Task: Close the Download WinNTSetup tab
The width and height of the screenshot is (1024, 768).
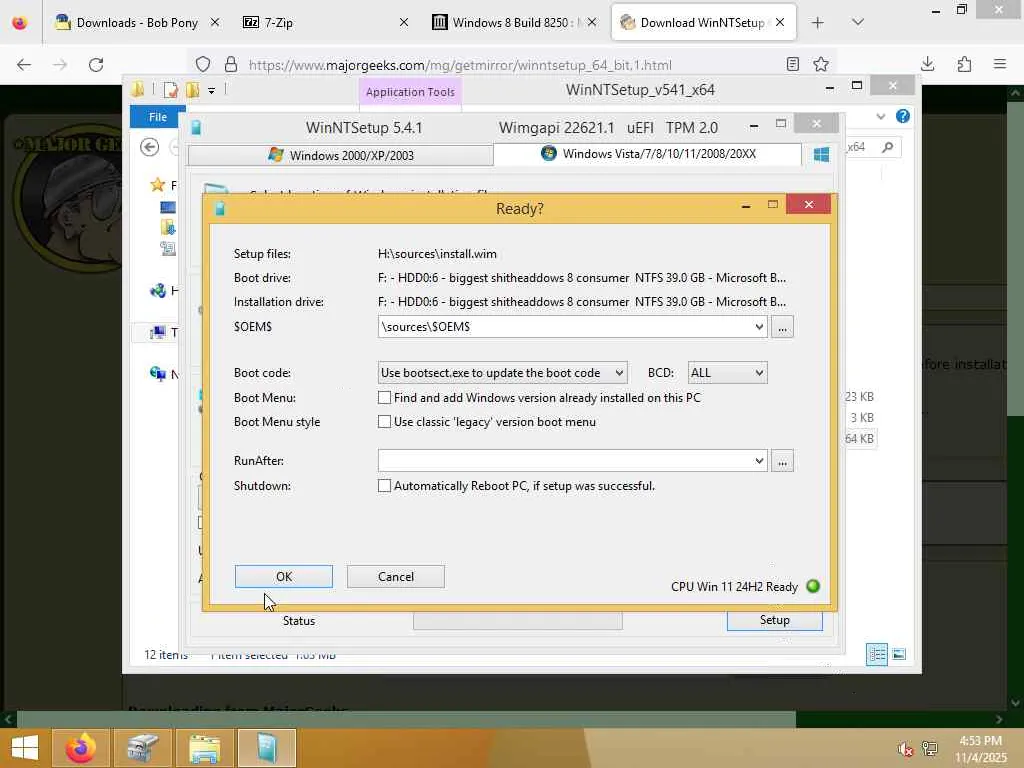Action: [780, 23]
